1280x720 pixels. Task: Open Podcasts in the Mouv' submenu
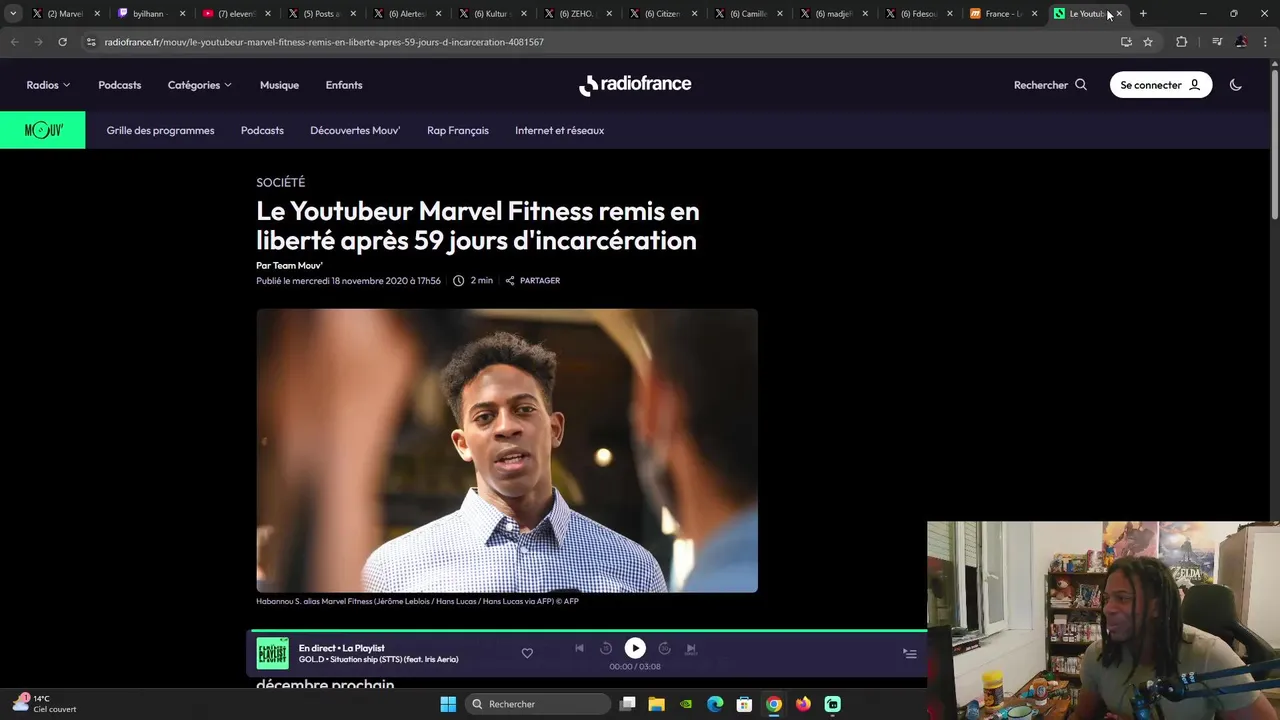tap(262, 130)
